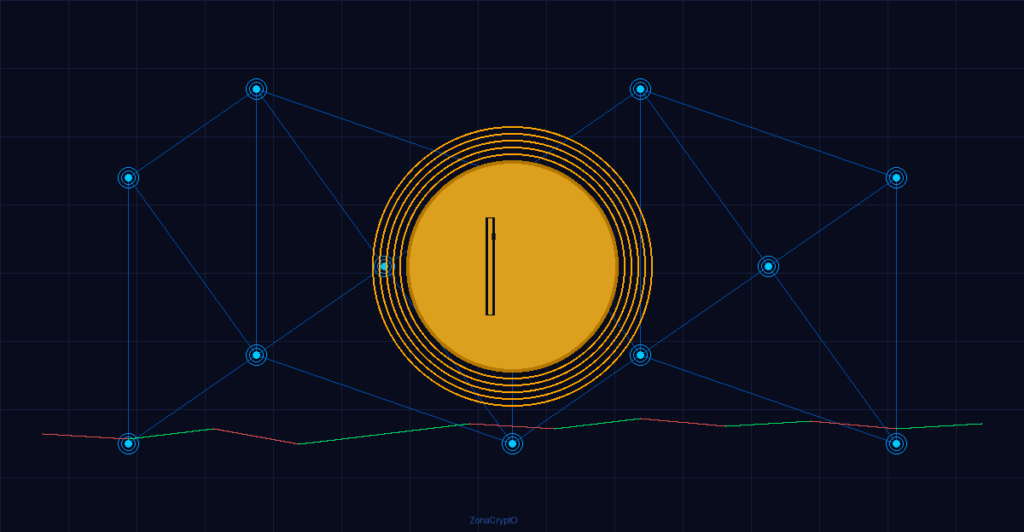Click the vertical edge joining the two rightmost nodes
The width and height of the screenshot is (1024, 532).
pyautogui.click(x=897, y=311)
